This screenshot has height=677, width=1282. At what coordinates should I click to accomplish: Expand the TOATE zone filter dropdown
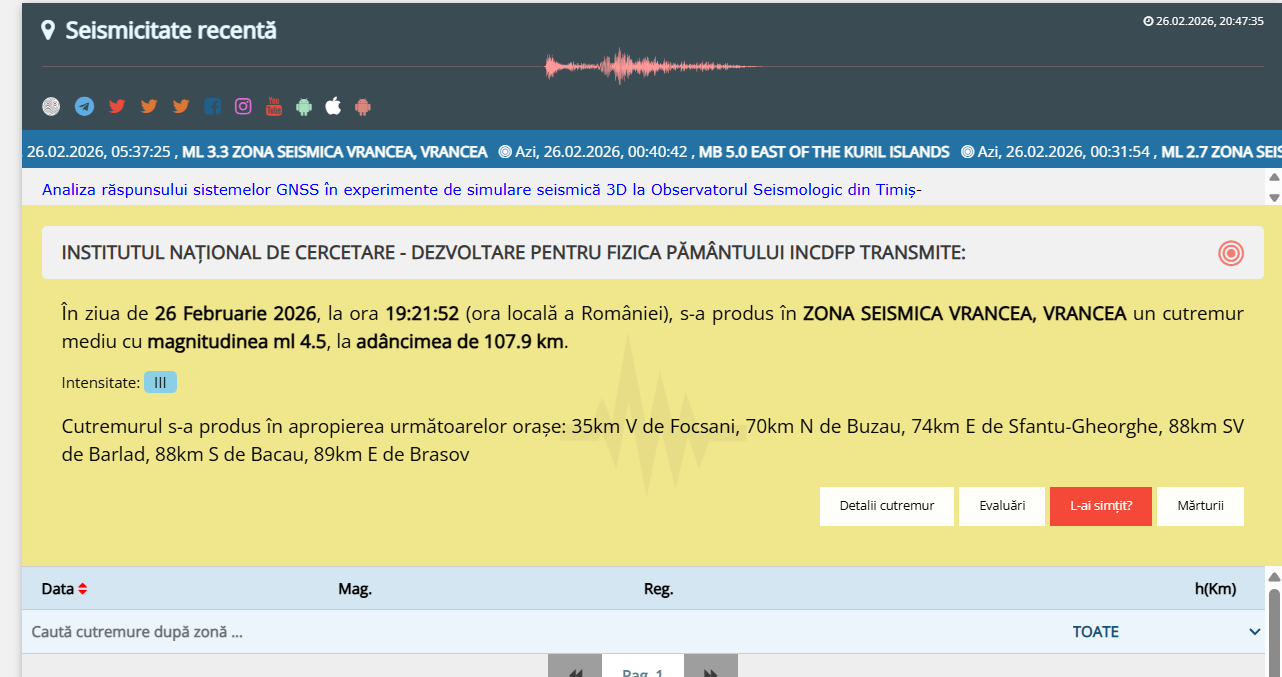click(1254, 632)
